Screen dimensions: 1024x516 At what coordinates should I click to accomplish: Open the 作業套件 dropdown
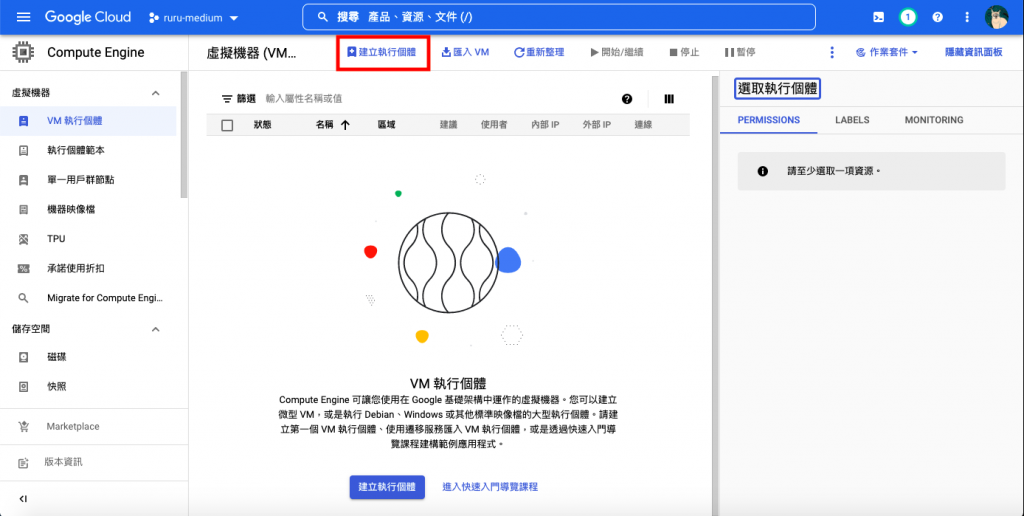click(x=887, y=52)
